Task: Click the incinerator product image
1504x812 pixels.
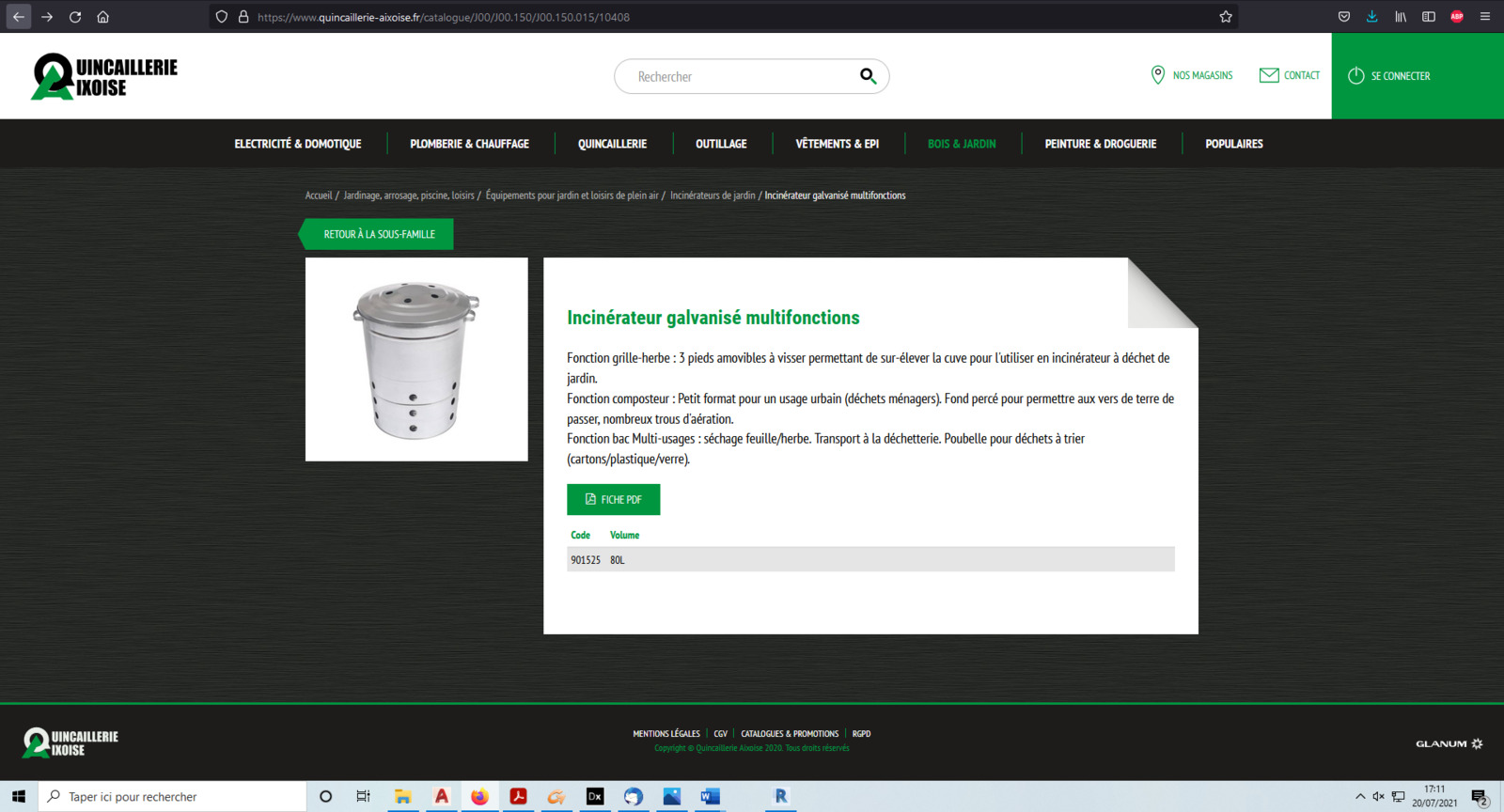Action: click(416, 360)
